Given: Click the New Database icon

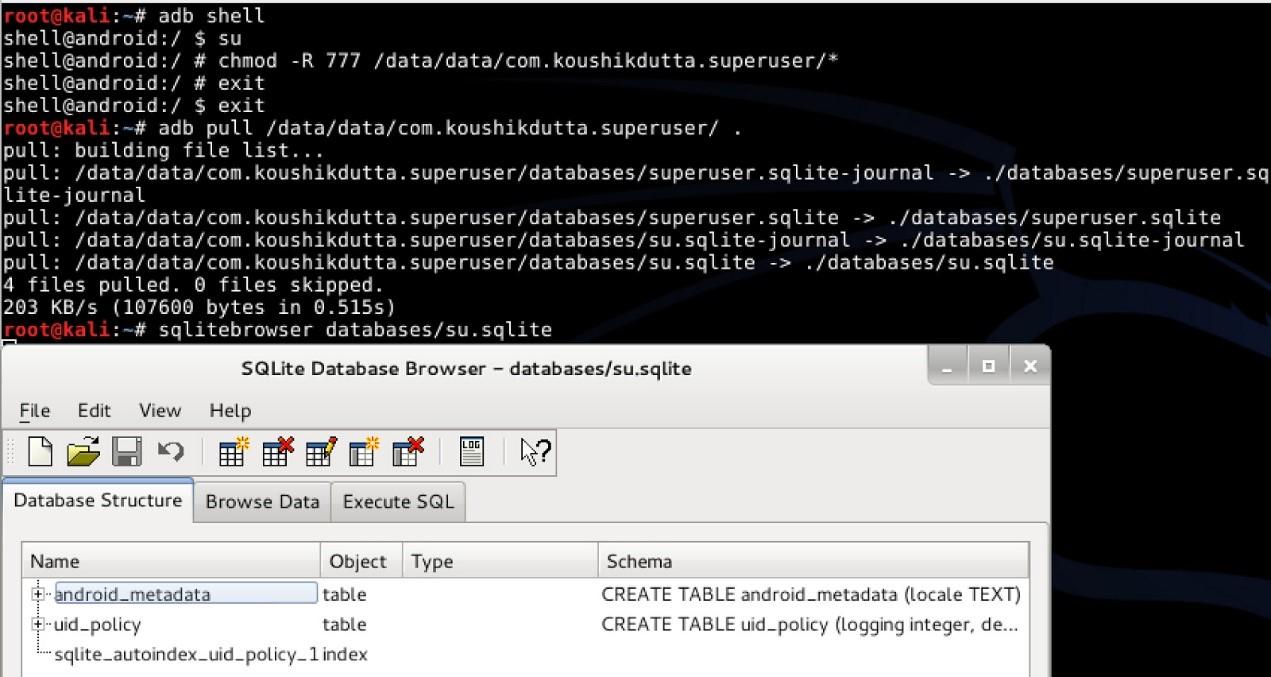Looking at the screenshot, I should (40, 453).
